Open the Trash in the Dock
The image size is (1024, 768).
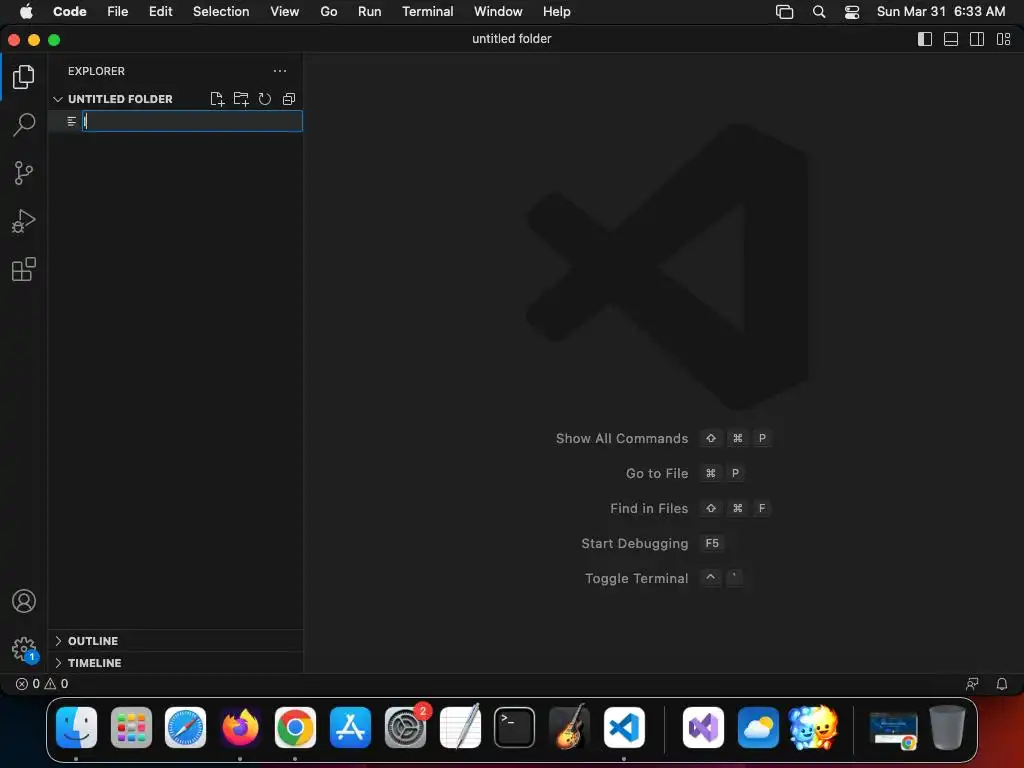(x=948, y=727)
